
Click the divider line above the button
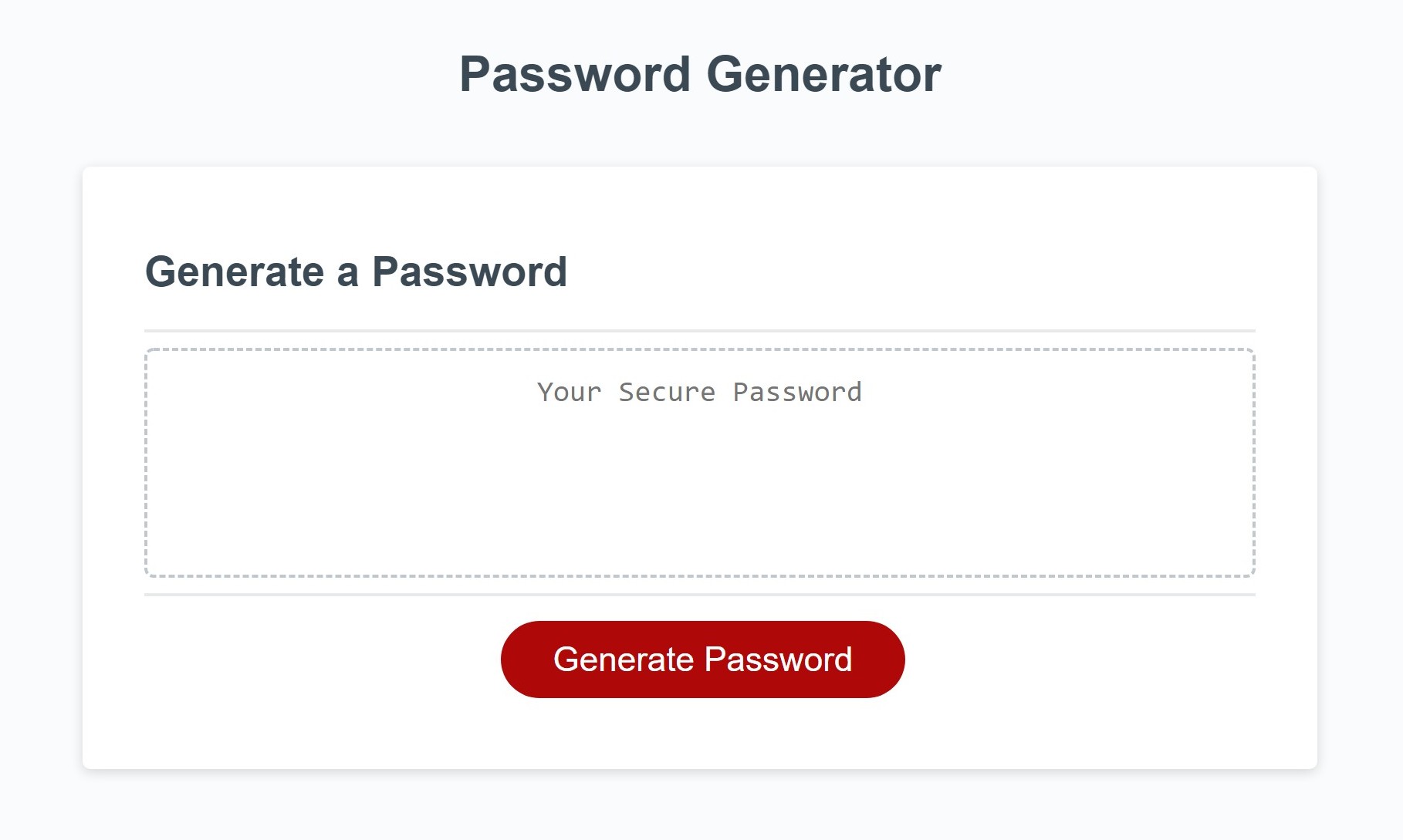701,594
